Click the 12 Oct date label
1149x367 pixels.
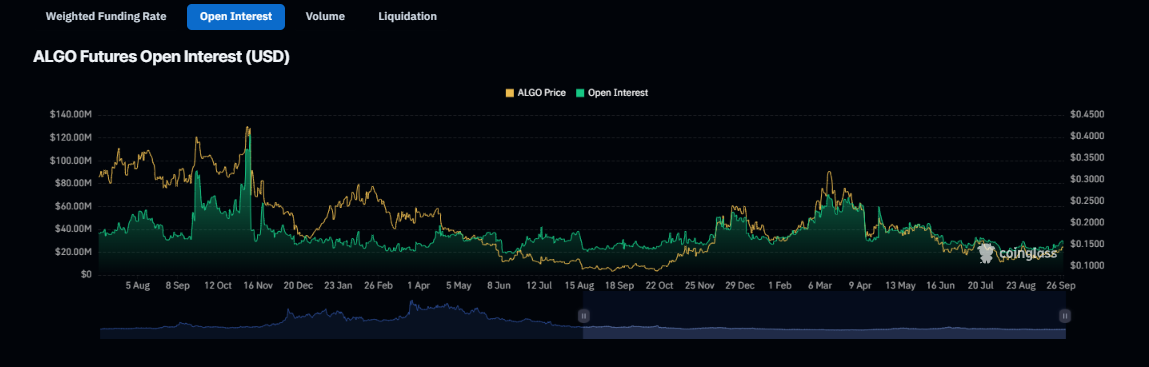point(218,286)
